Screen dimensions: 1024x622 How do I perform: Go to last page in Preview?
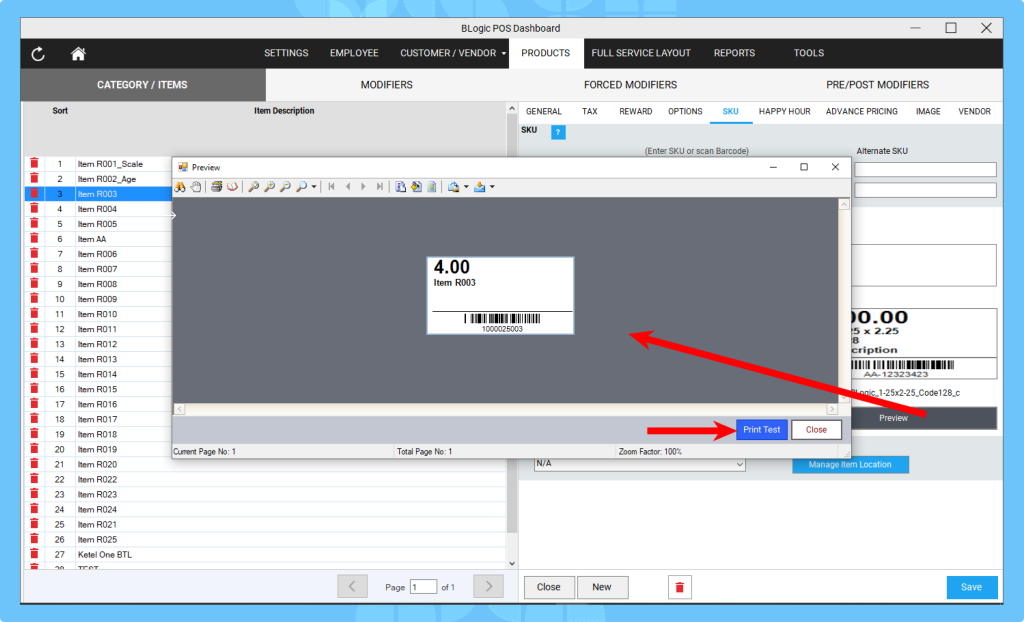point(379,187)
